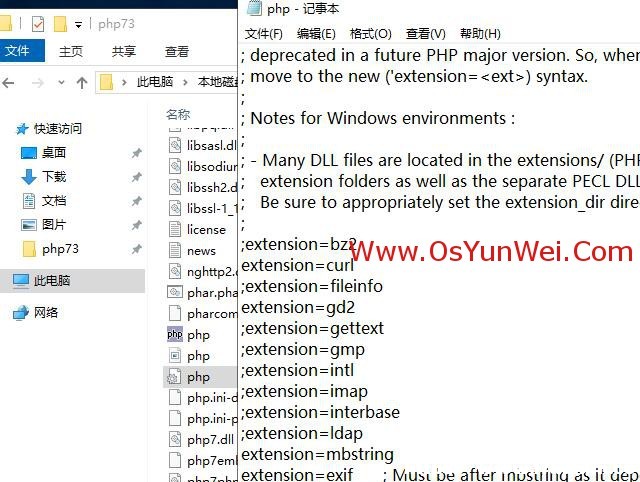Image resolution: width=640 pixels, height=482 pixels.
Task: Select php.ini-p file in list
Action: click(x=202, y=419)
